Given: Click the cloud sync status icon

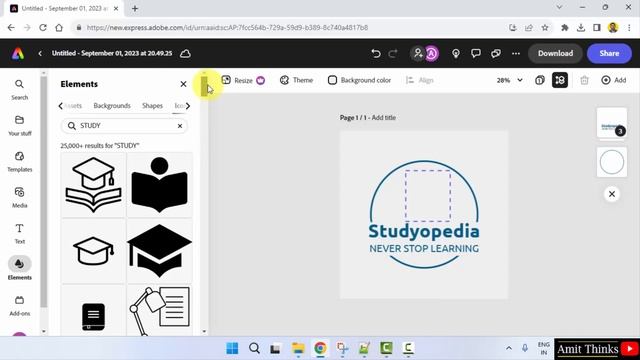Looking at the screenshot, I should click(x=185, y=53).
